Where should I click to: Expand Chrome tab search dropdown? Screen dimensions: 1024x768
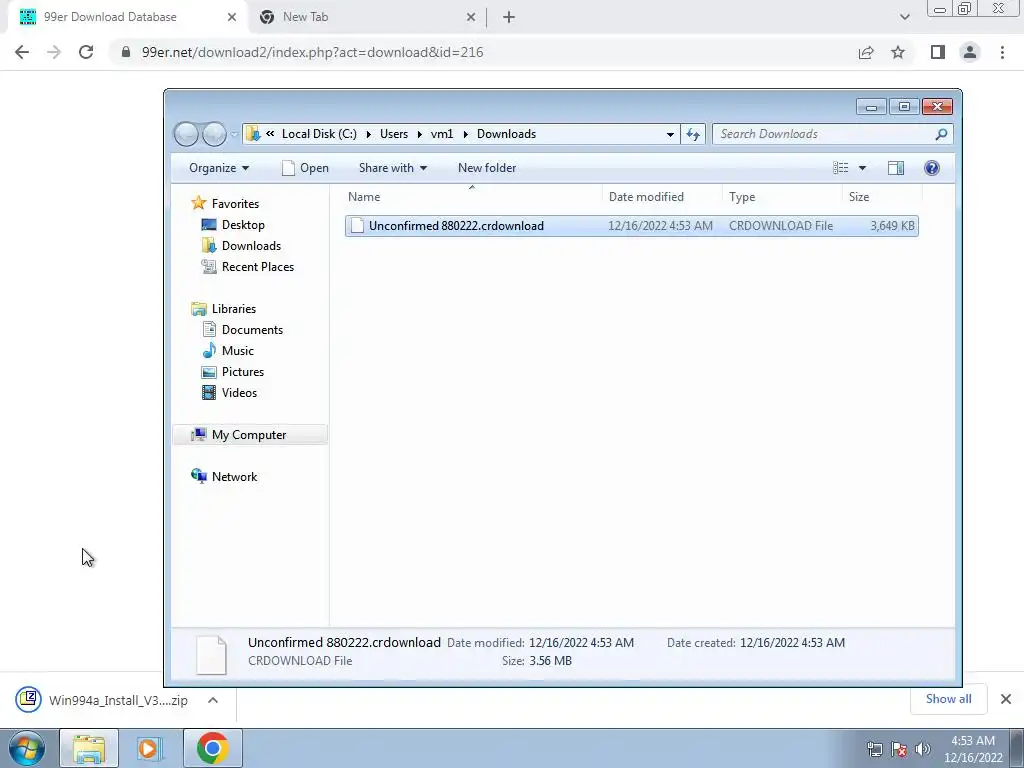tap(904, 17)
